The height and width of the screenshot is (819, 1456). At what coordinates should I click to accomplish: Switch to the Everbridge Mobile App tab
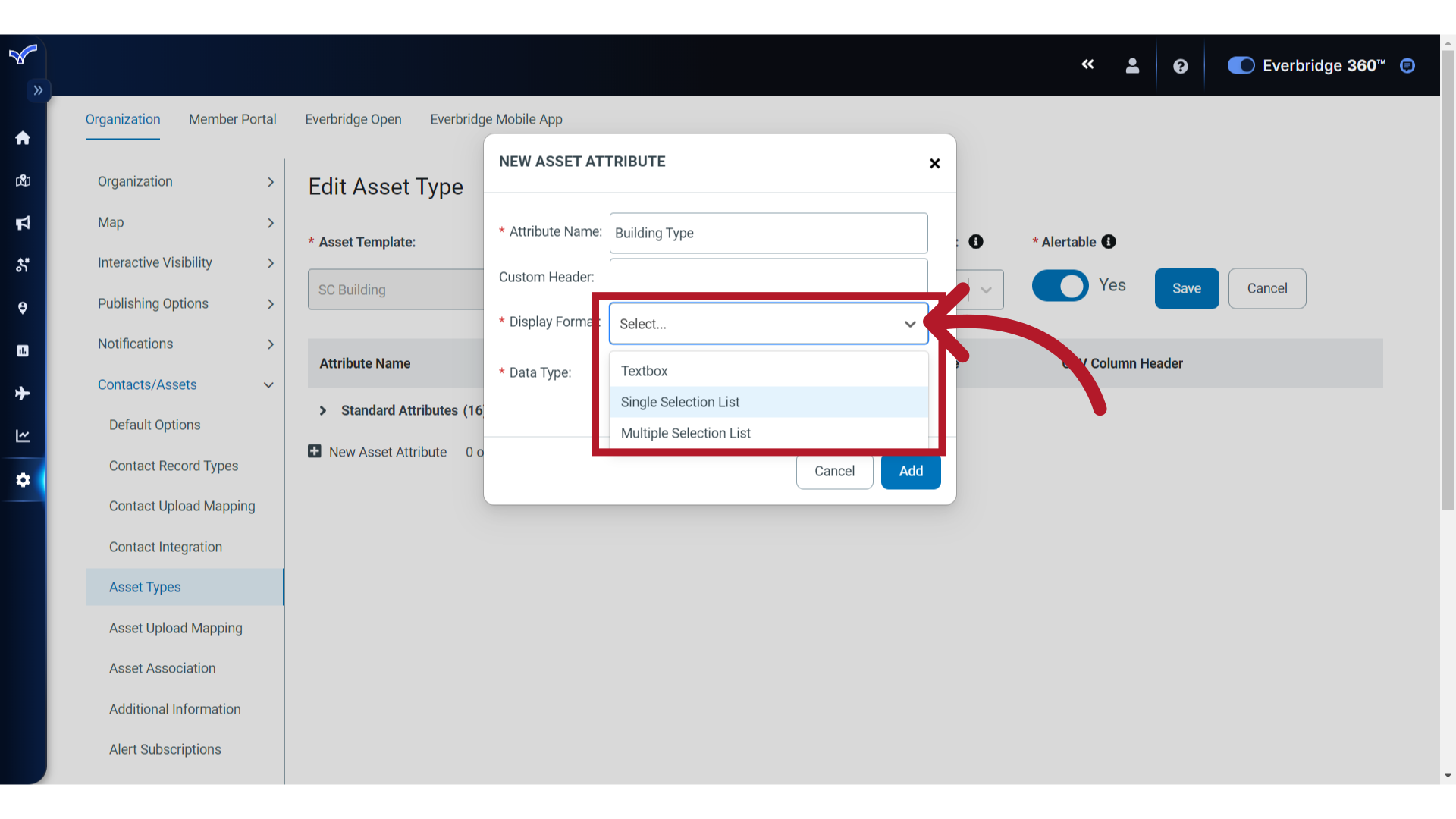(495, 119)
